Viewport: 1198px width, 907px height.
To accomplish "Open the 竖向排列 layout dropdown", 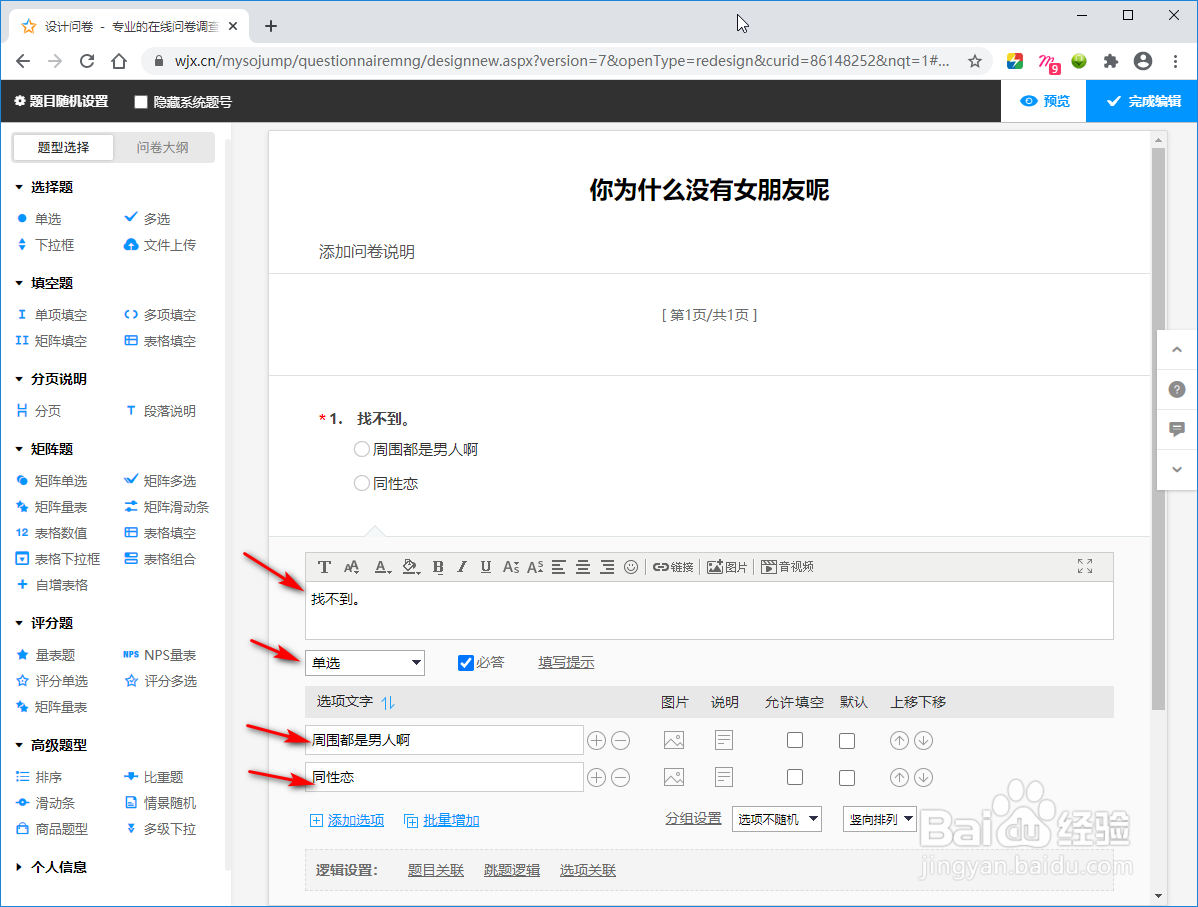I will (878, 818).
